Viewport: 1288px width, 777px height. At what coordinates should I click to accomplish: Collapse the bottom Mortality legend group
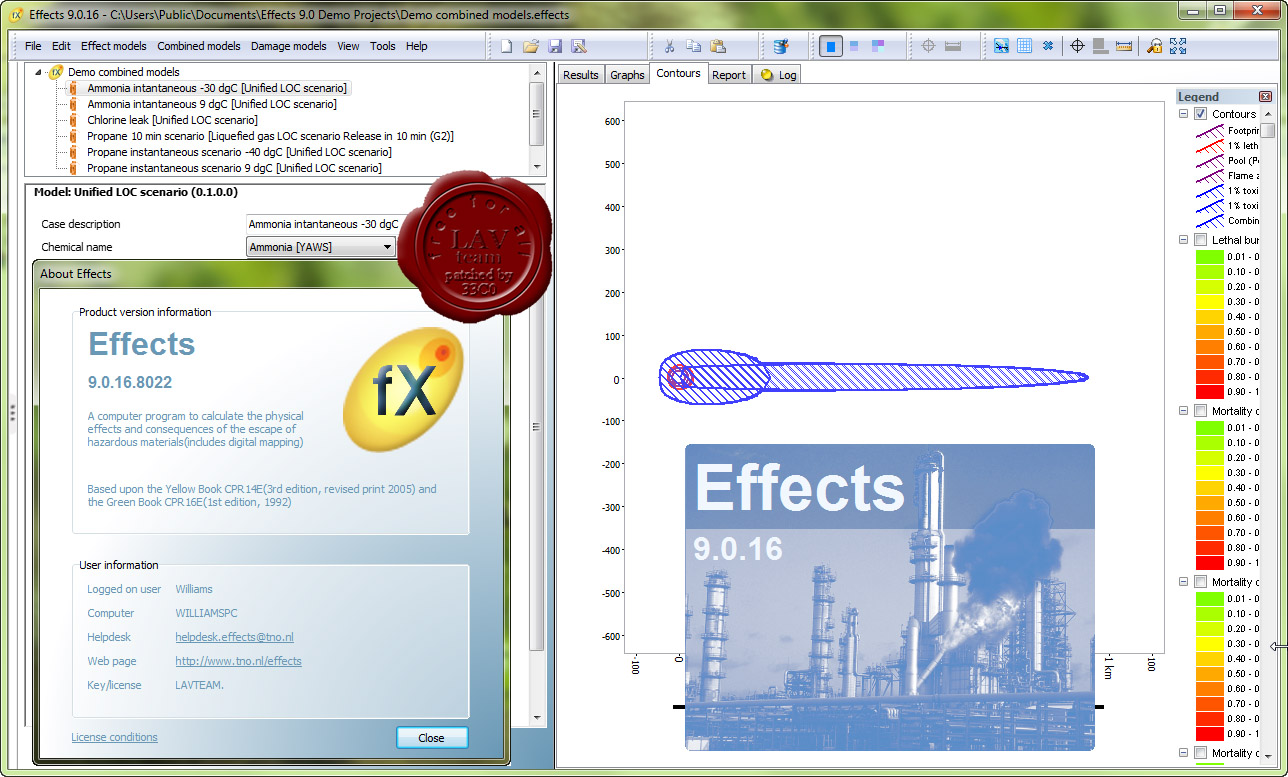[x=1184, y=753]
